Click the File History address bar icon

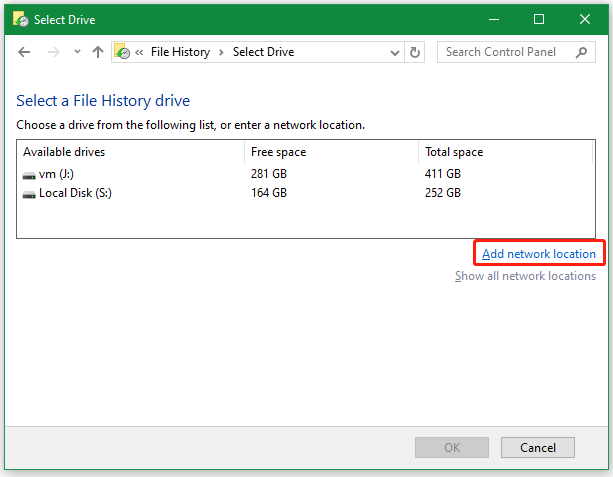click(123, 52)
